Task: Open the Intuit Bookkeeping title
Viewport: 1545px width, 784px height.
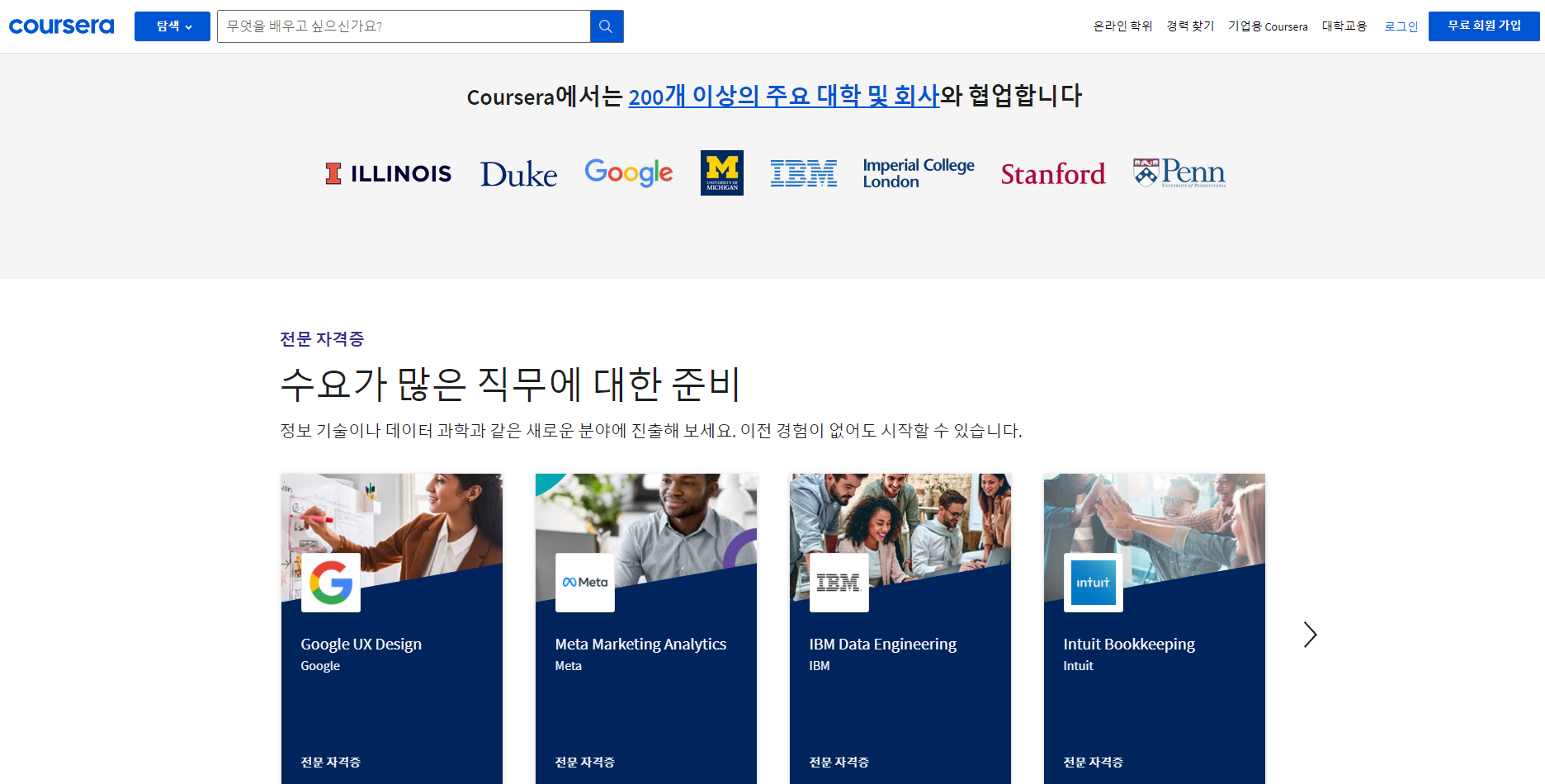Action: [1129, 645]
